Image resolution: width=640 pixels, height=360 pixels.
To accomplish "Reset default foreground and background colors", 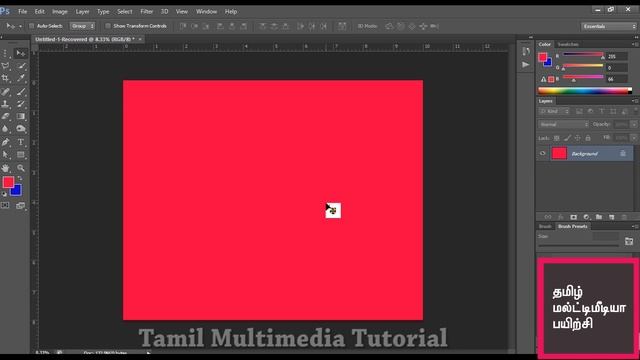I will pyautogui.click(x=4, y=194).
